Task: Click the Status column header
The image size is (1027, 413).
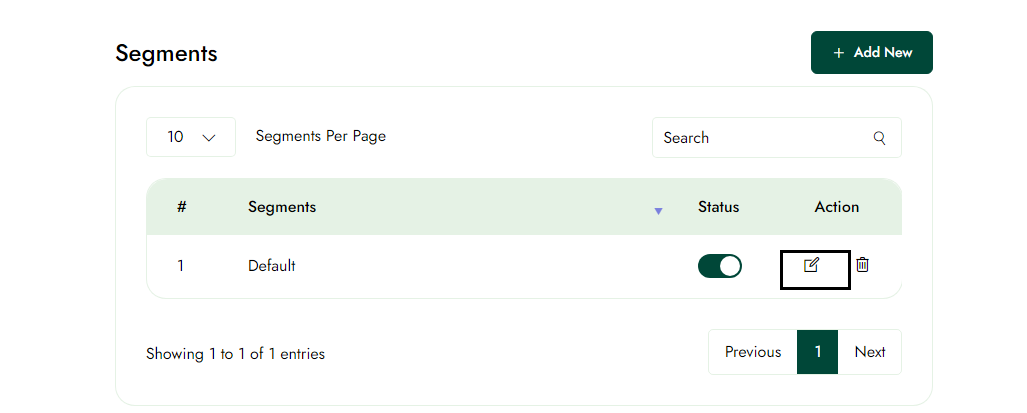Action: (x=718, y=207)
